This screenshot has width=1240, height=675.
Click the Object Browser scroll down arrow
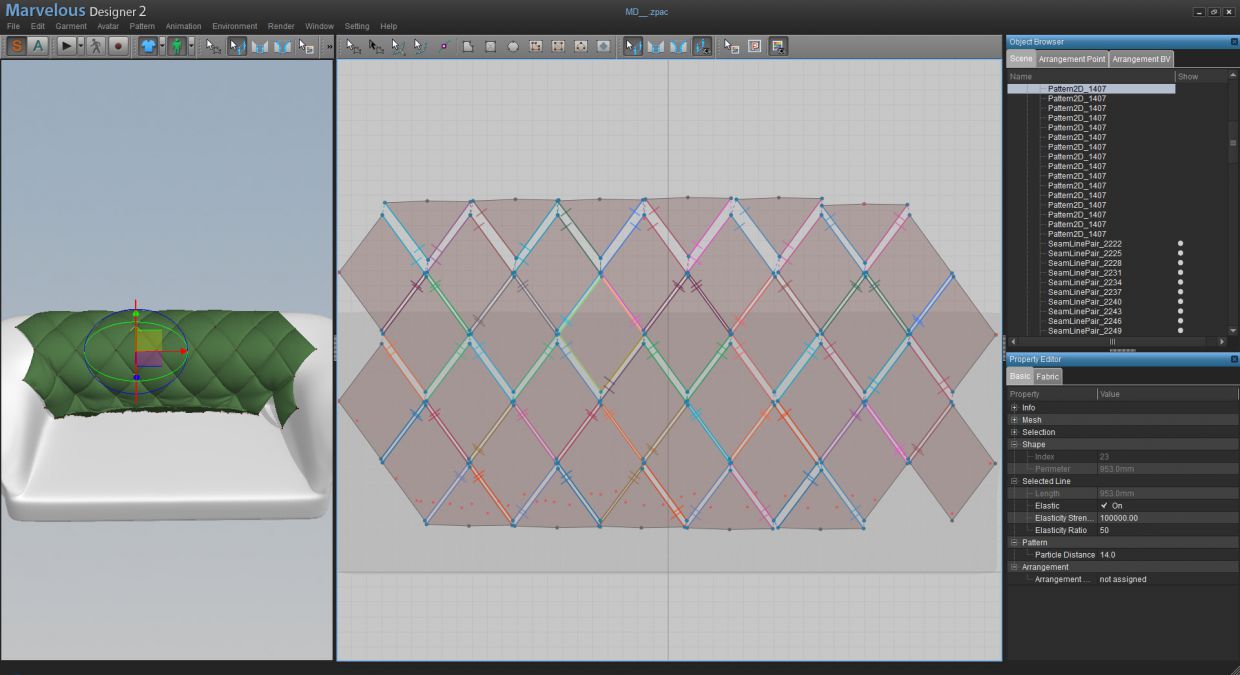tap(1233, 331)
